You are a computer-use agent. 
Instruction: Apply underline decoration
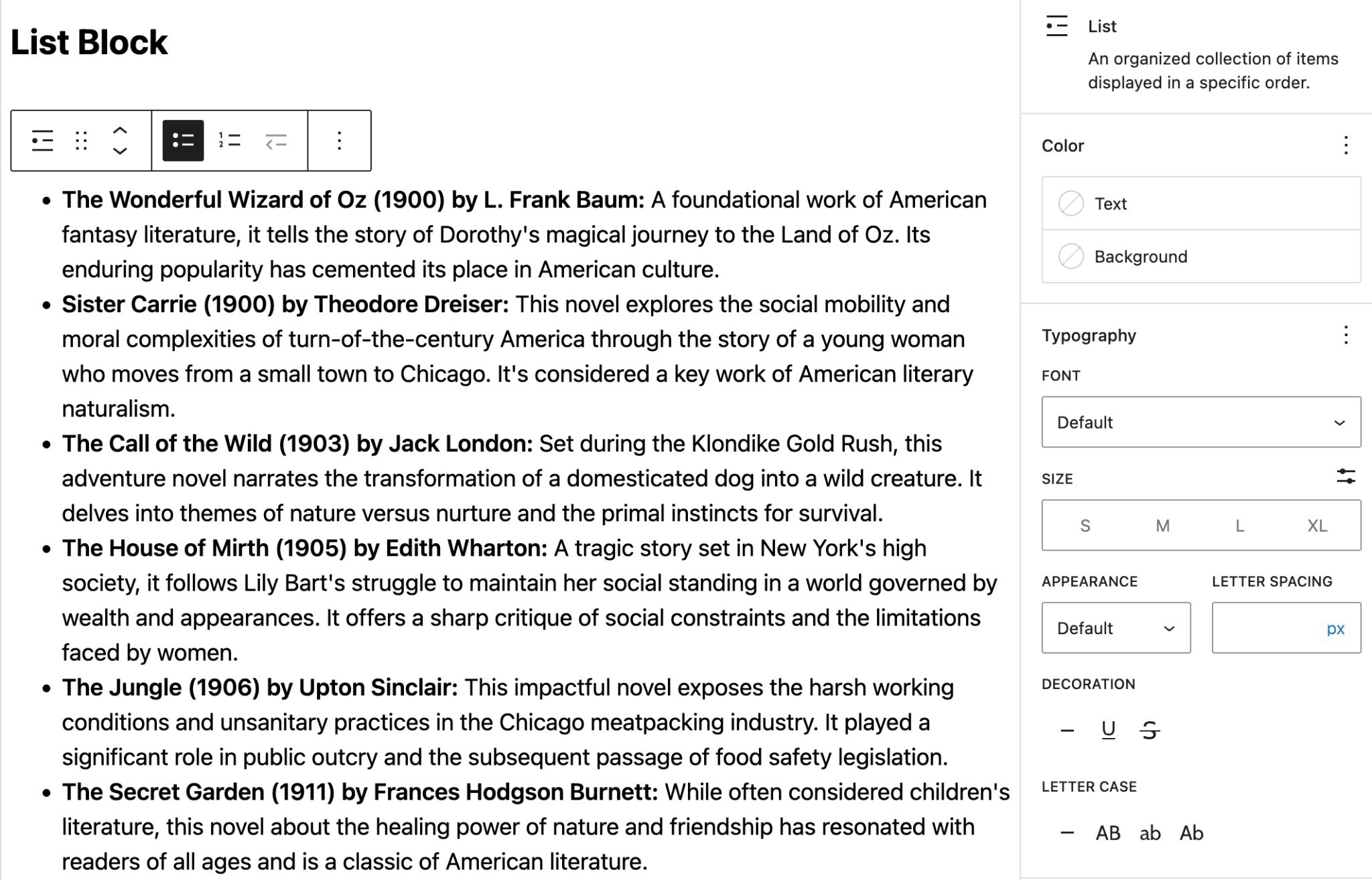[1109, 730]
